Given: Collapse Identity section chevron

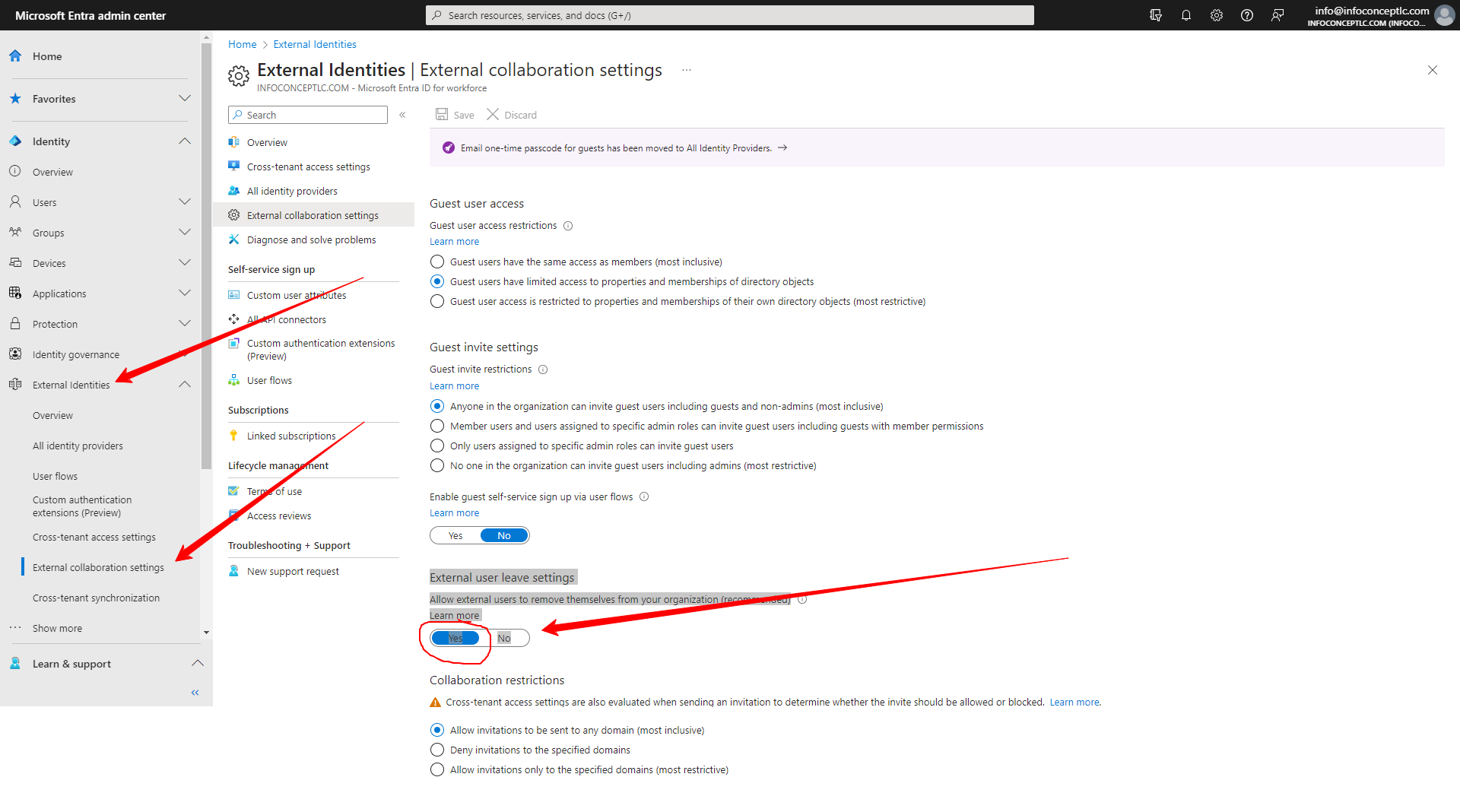Looking at the screenshot, I should point(185,141).
